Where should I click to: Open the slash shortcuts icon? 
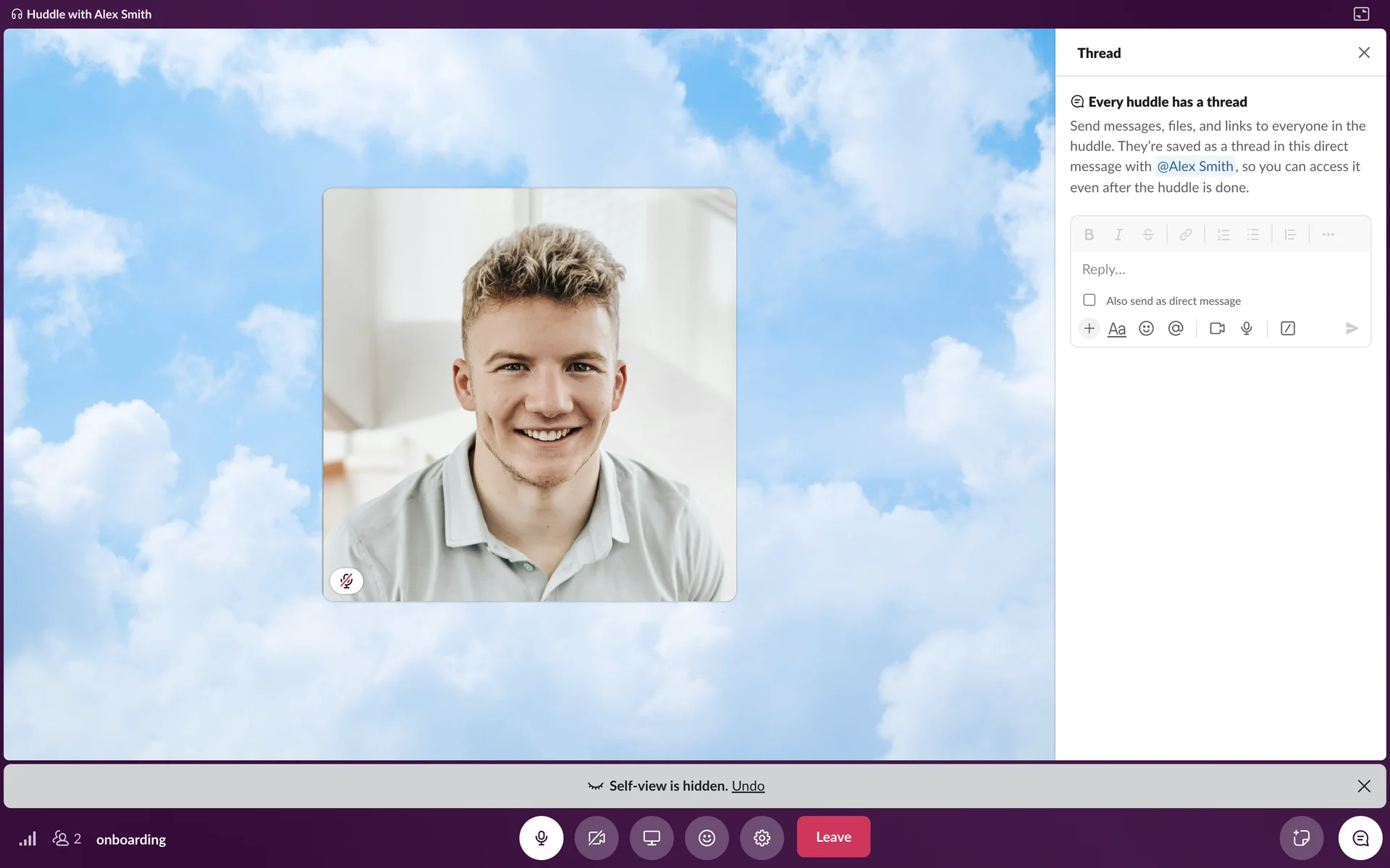pyautogui.click(x=1288, y=329)
